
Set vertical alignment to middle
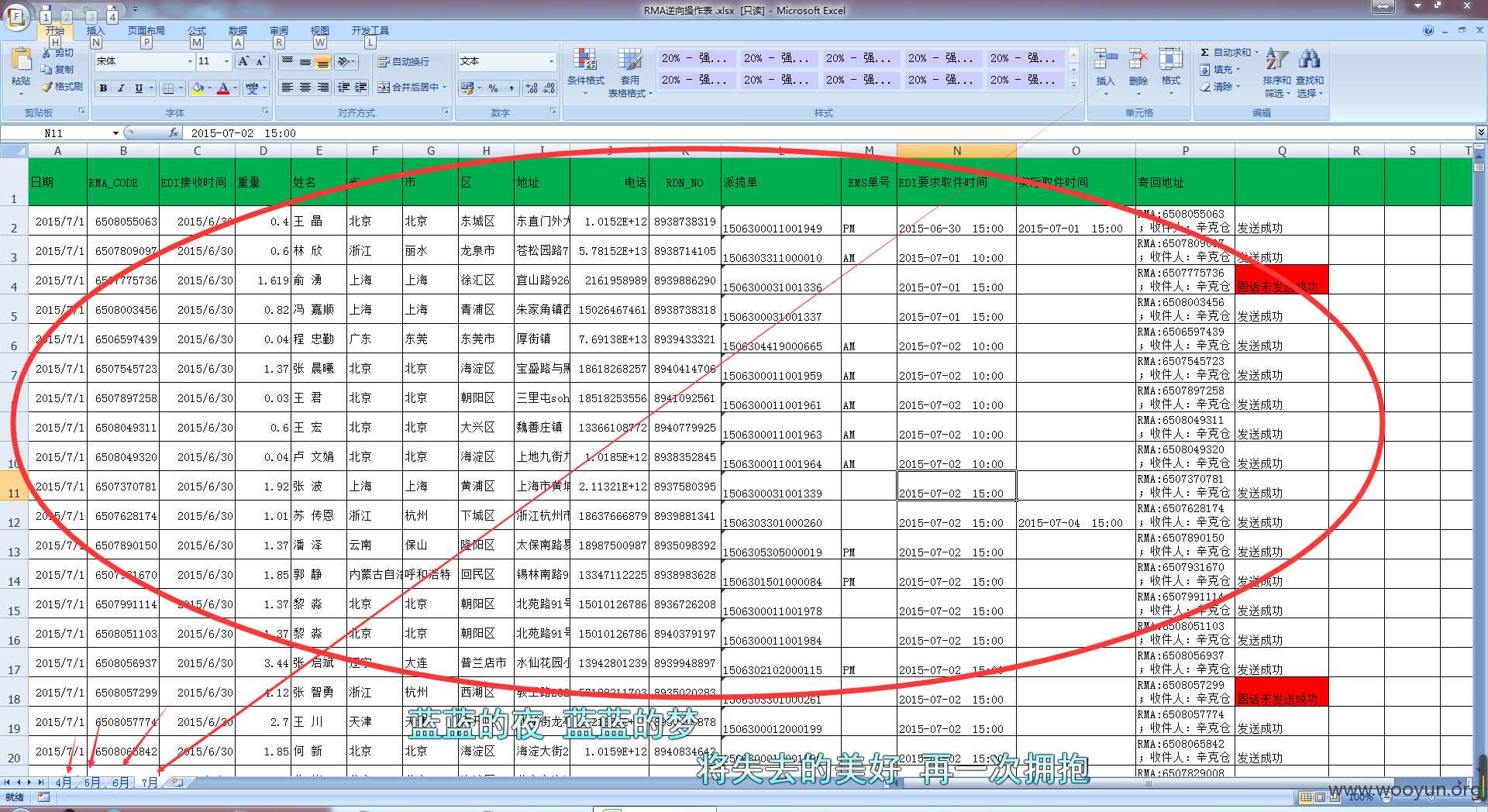305,61
